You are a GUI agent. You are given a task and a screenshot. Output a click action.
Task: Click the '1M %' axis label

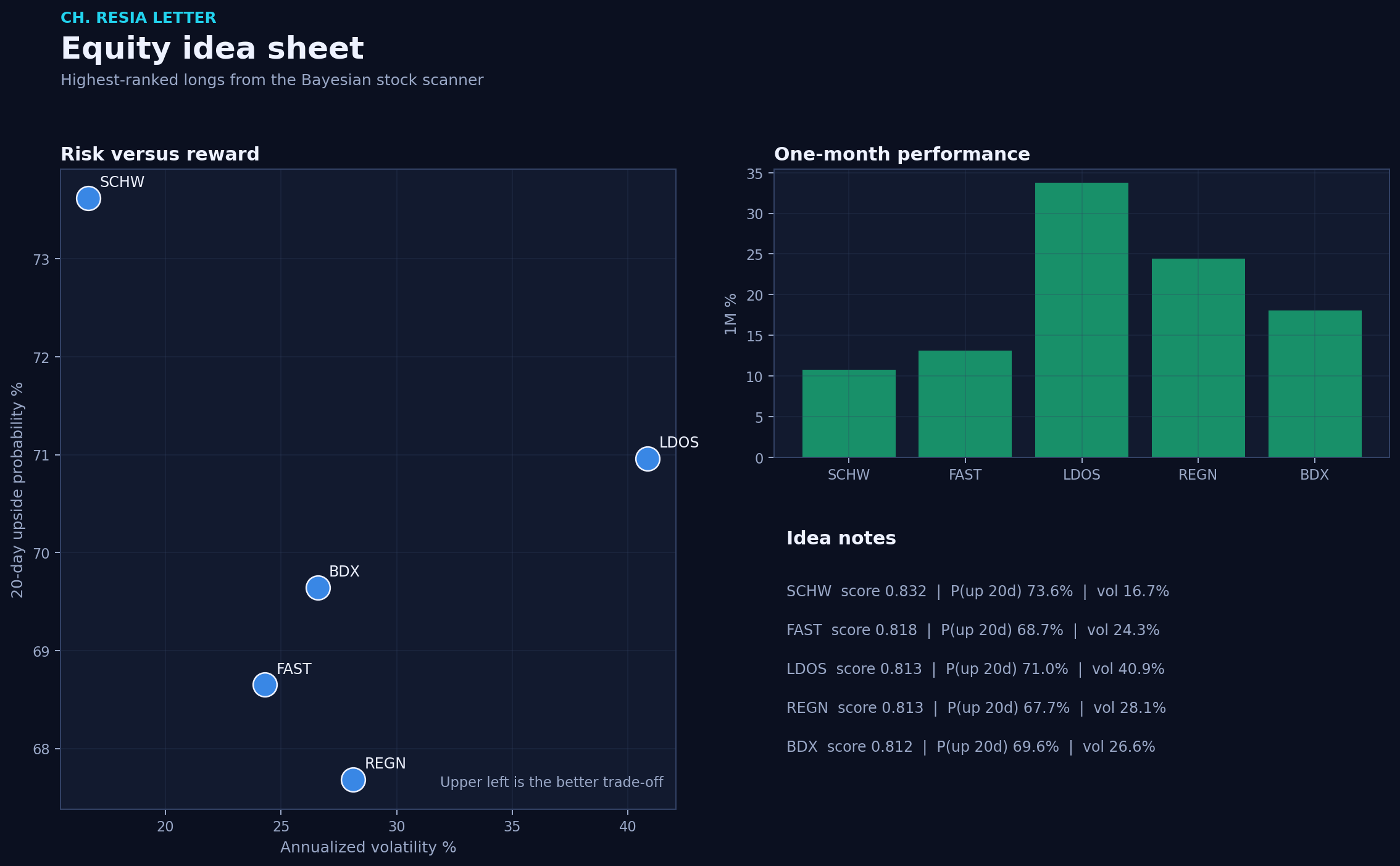pyautogui.click(x=731, y=314)
